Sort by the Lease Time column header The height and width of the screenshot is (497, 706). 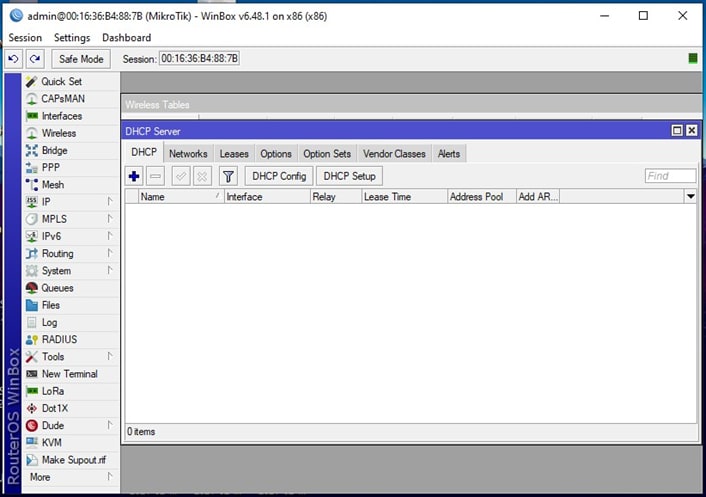point(404,197)
